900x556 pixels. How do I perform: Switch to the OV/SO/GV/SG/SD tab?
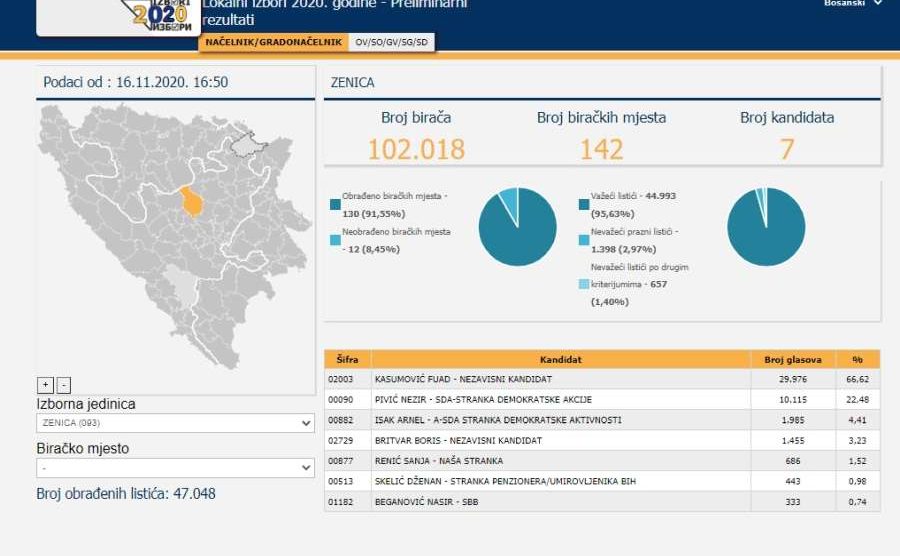pyautogui.click(x=391, y=42)
